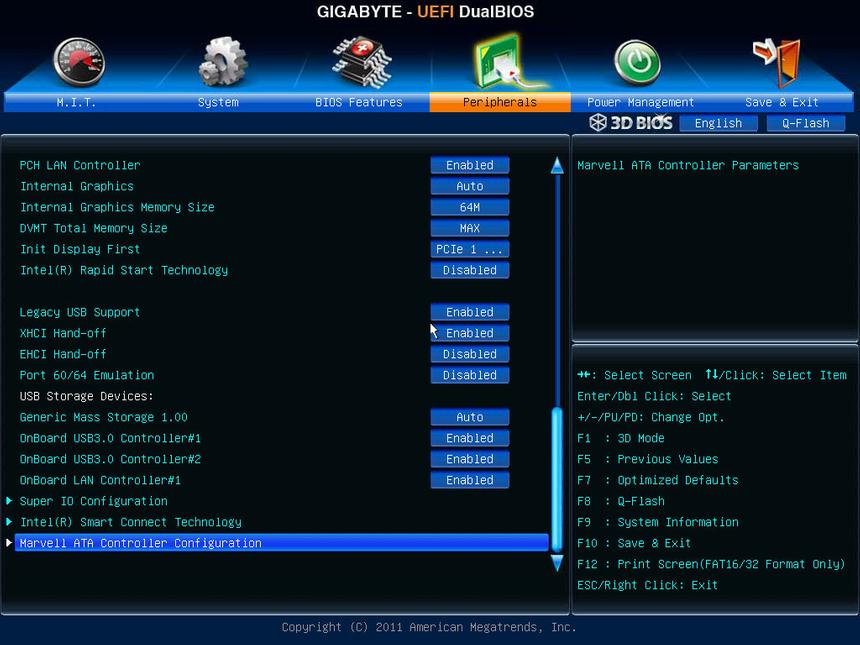Click the English language button
The width and height of the screenshot is (860, 645).
click(x=718, y=123)
